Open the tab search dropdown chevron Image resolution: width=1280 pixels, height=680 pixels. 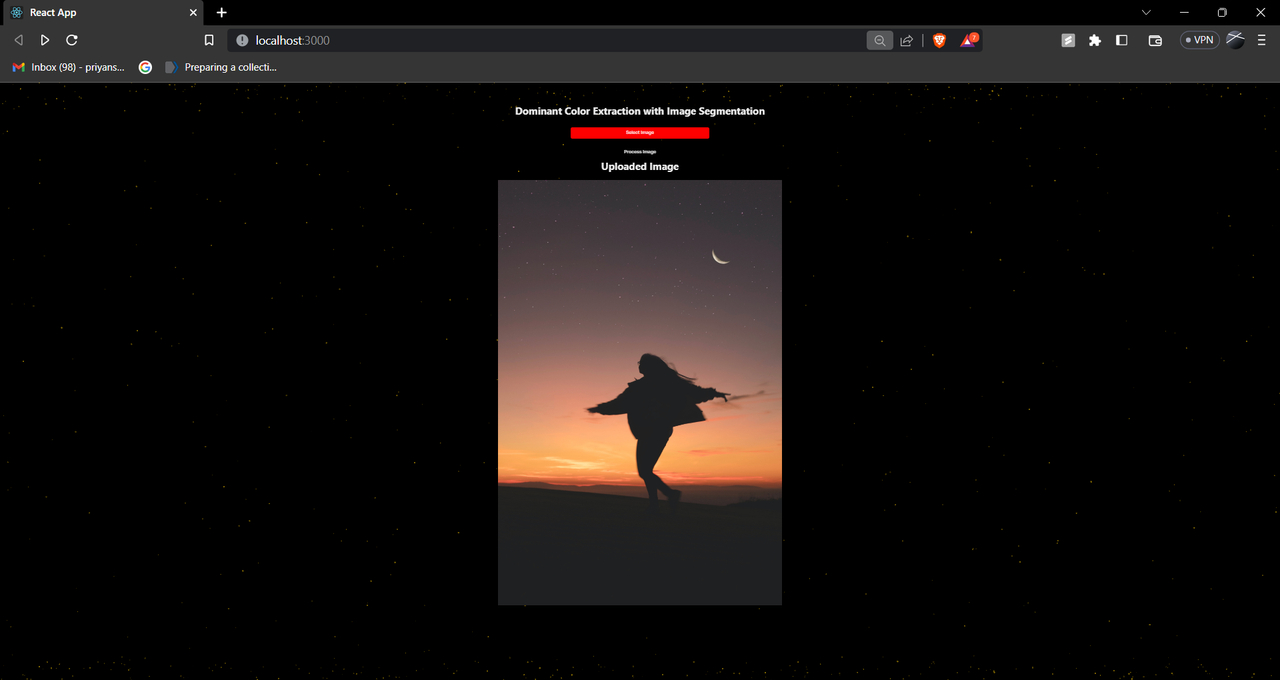pyautogui.click(x=1146, y=12)
